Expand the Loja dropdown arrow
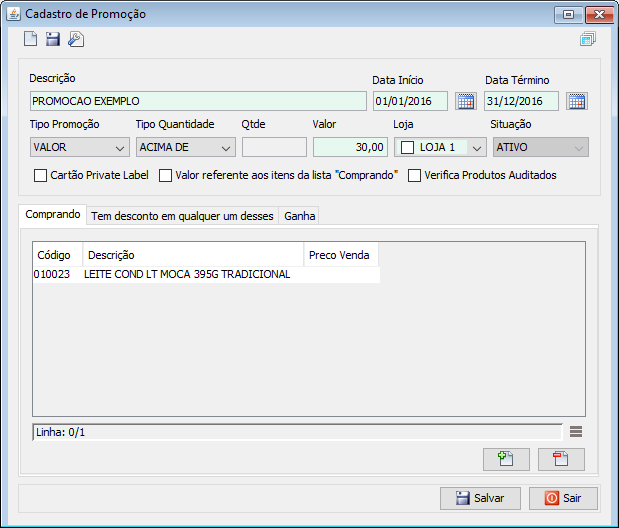Screen dimensions: 619x528 pyautogui.click(x=476, y=148)
